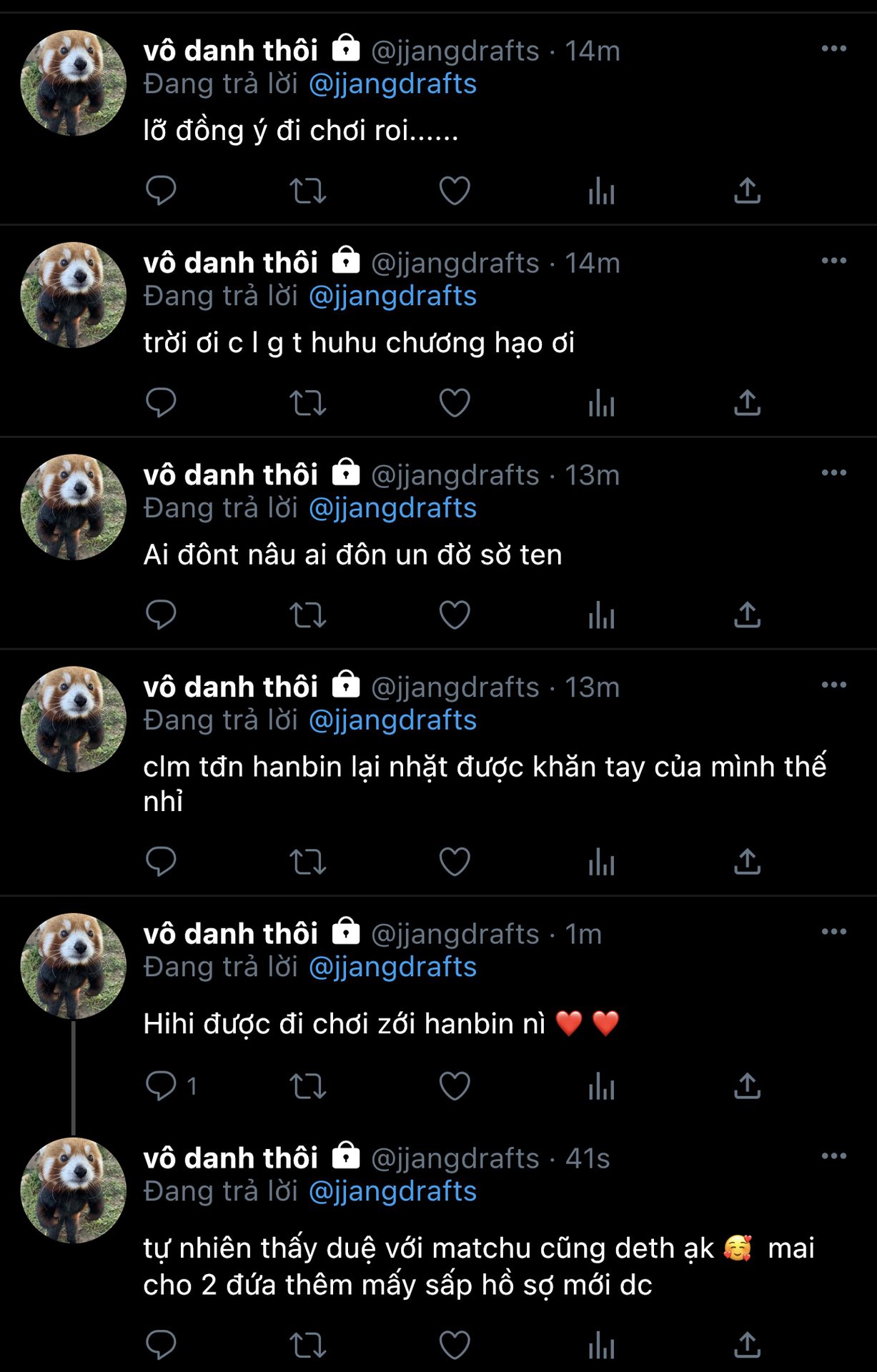Expand the three-dot menu on the 41s tweet
Screen dimensions: 877x1372
(x=833, y=1156)
